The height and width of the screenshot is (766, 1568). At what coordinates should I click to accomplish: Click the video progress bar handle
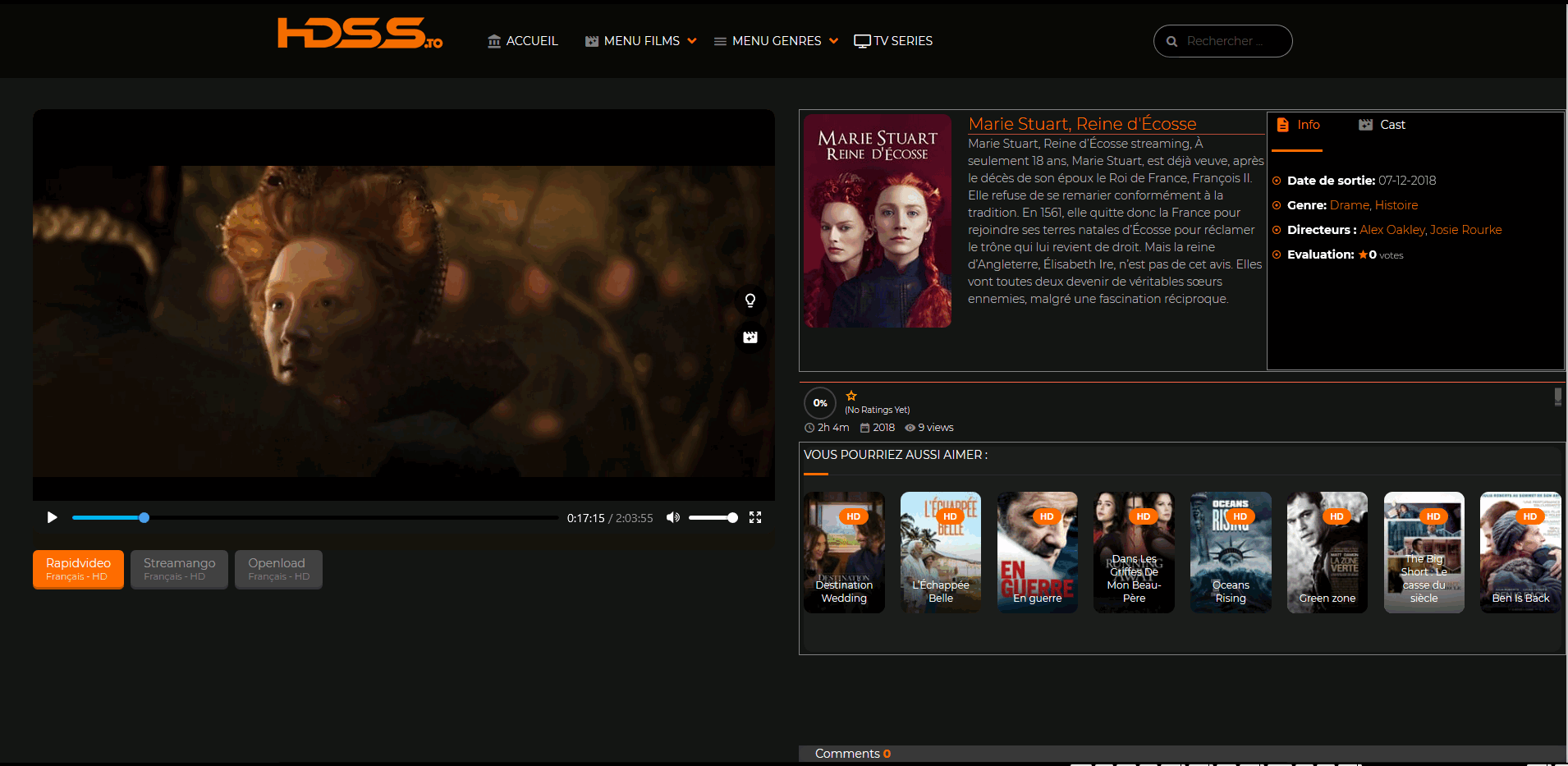(x=144, y=517)
